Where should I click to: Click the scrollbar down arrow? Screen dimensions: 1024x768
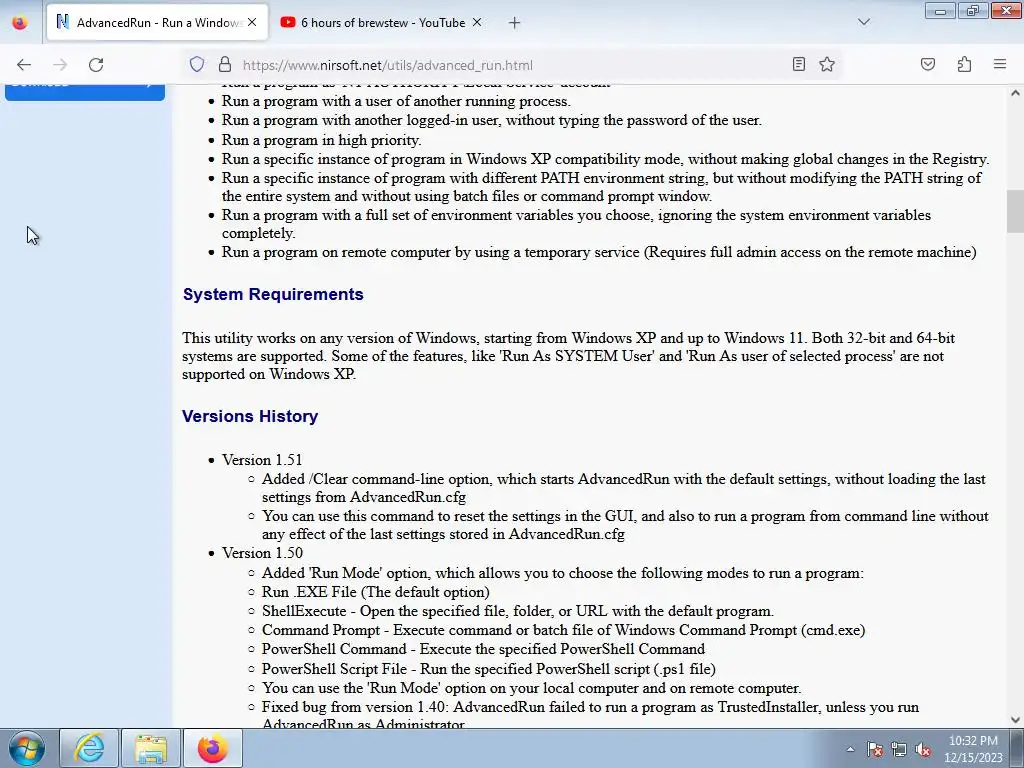[1015, 720]
